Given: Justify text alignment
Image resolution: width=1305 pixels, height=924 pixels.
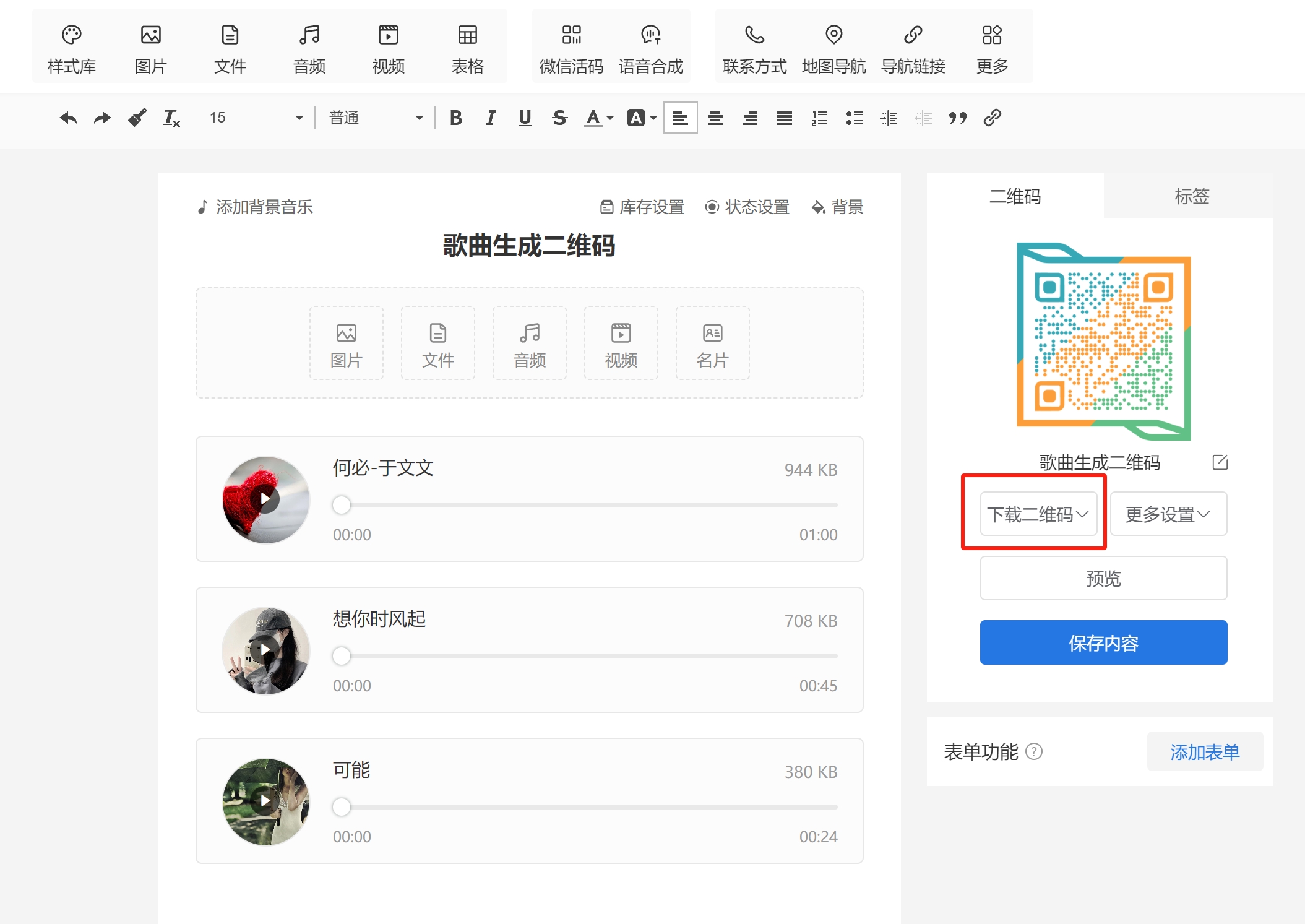Looking at the screenshot, I should (785, 118).
